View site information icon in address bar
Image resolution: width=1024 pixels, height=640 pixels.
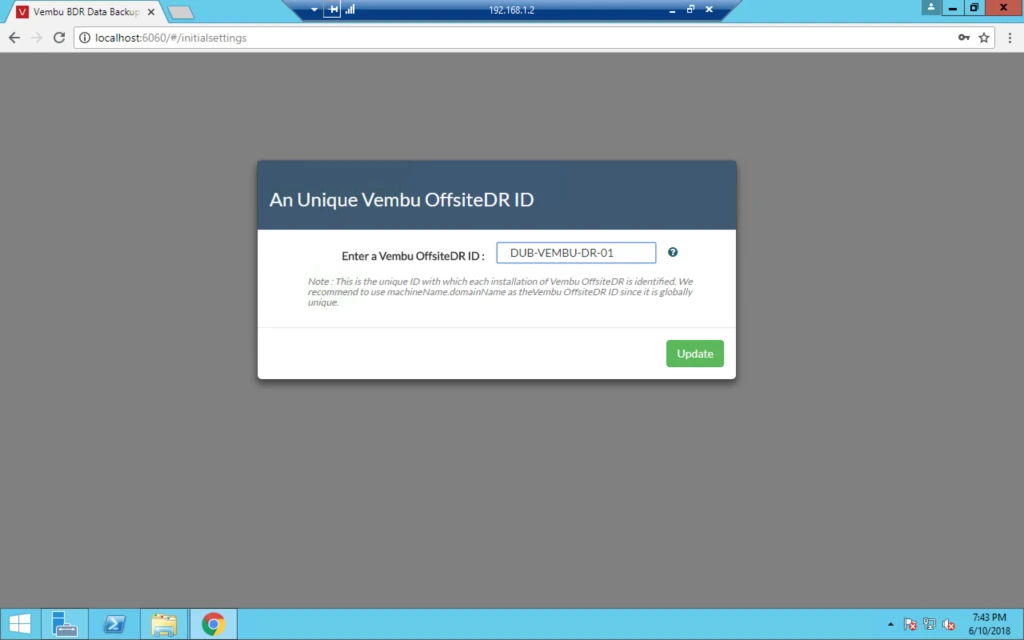84,38
